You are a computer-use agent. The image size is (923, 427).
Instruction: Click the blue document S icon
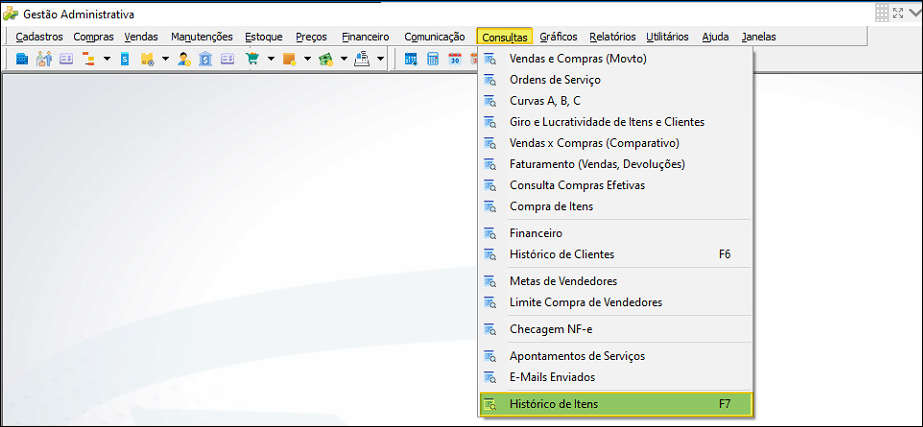[x=125, y=59]
